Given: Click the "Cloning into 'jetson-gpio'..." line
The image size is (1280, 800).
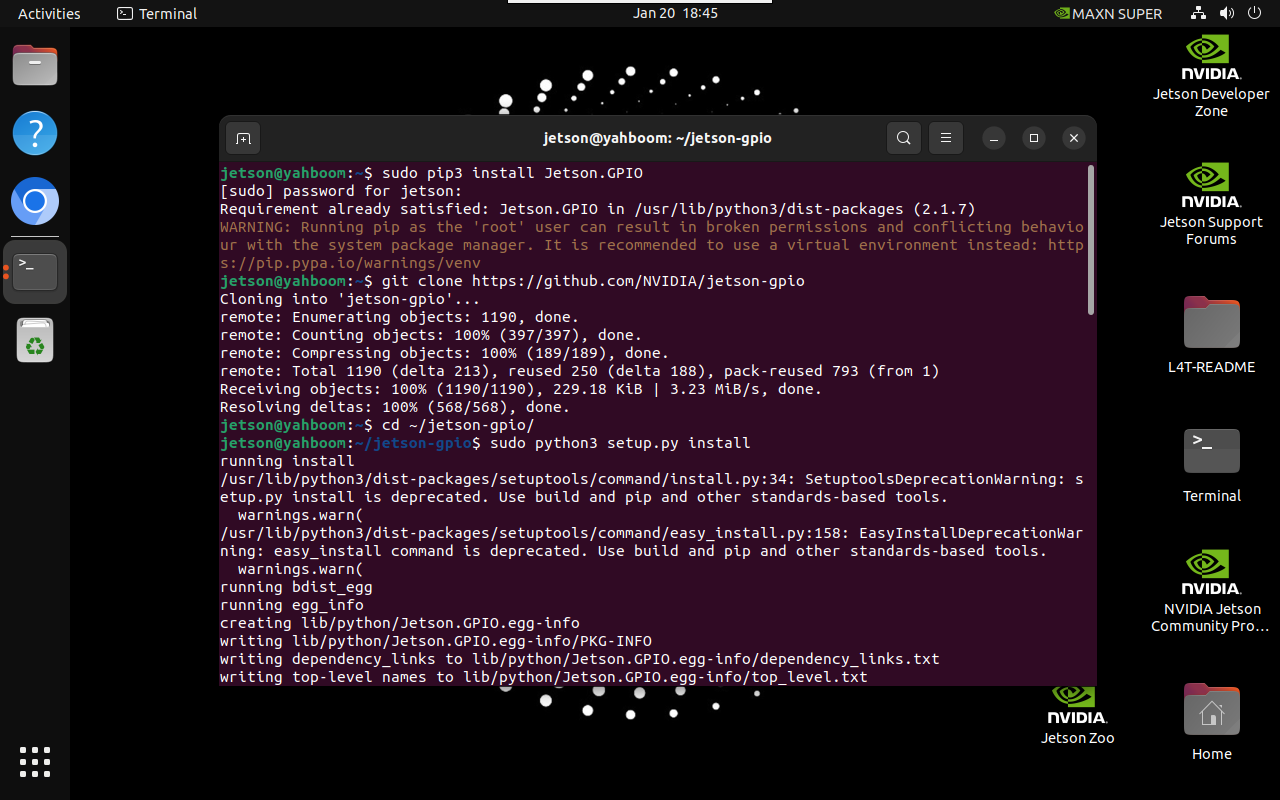Looking at the screenshot, I should (x=350, y=299).
